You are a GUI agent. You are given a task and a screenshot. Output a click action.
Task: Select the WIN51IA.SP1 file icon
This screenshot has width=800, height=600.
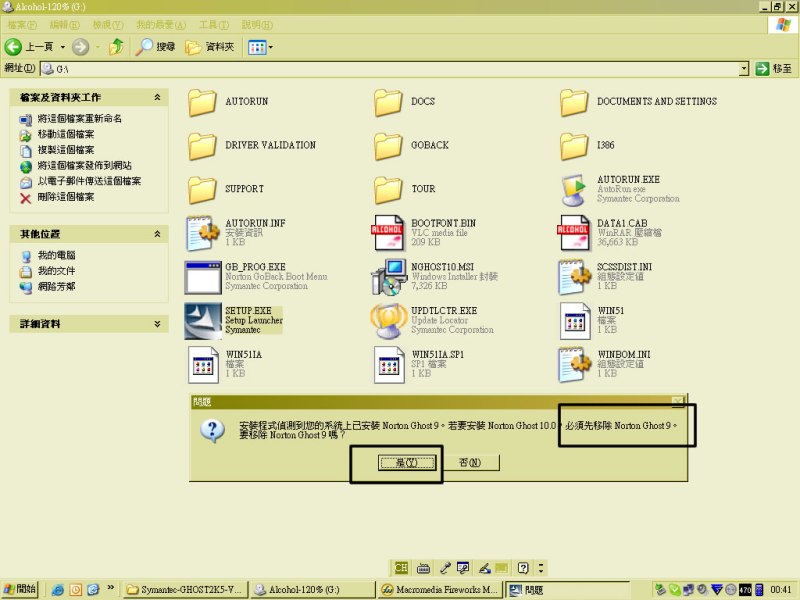click(389, 365)
